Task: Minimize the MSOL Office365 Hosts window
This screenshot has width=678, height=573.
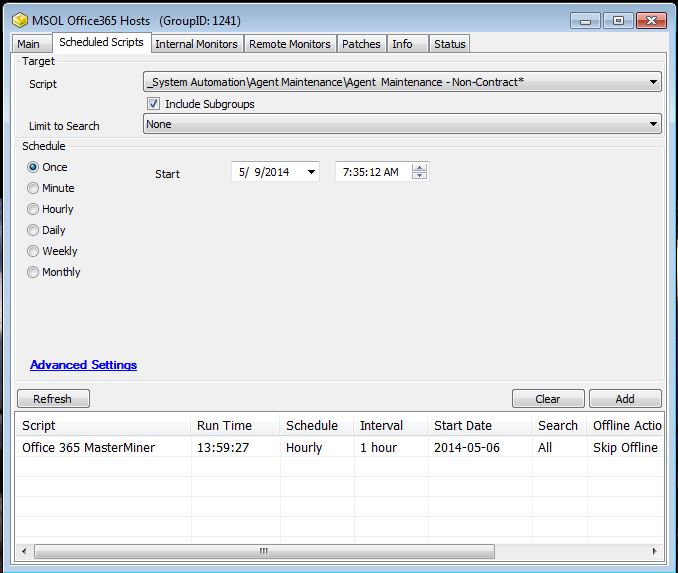Action: [x=585, y=21]
